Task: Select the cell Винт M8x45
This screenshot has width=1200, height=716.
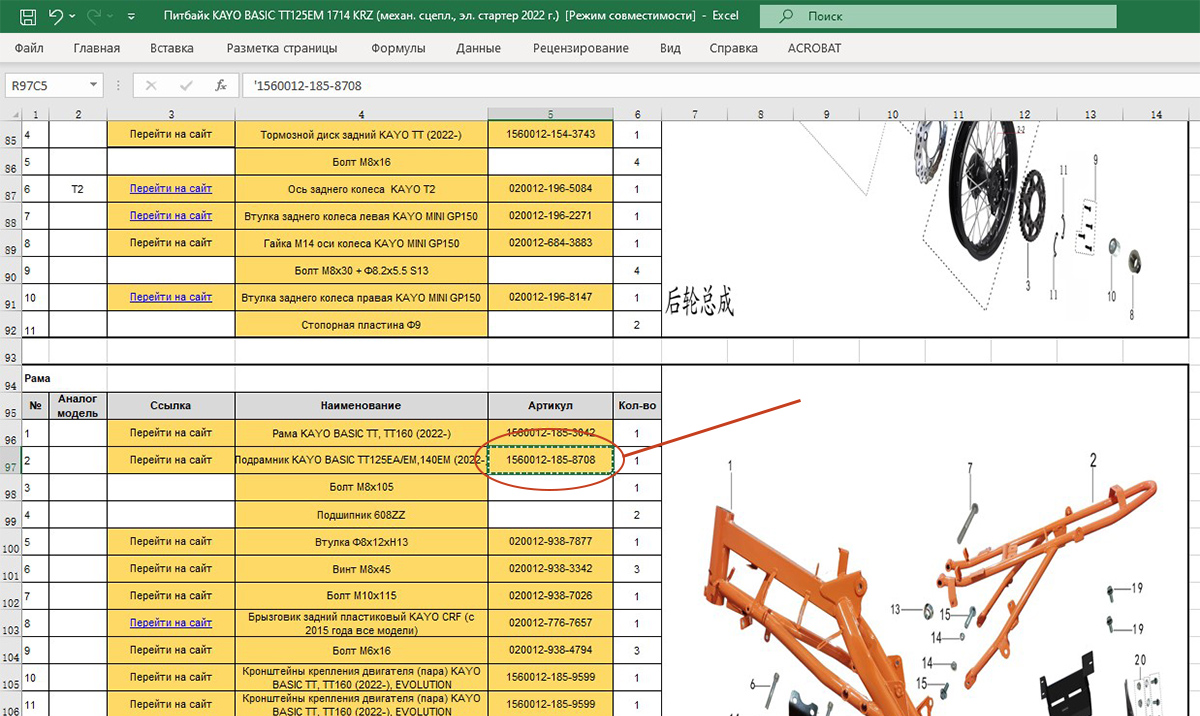Action: coord(361,569)
